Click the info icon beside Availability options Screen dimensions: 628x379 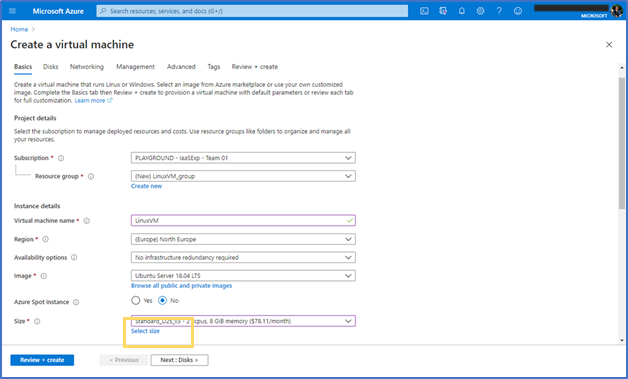(x=74, y=257)
